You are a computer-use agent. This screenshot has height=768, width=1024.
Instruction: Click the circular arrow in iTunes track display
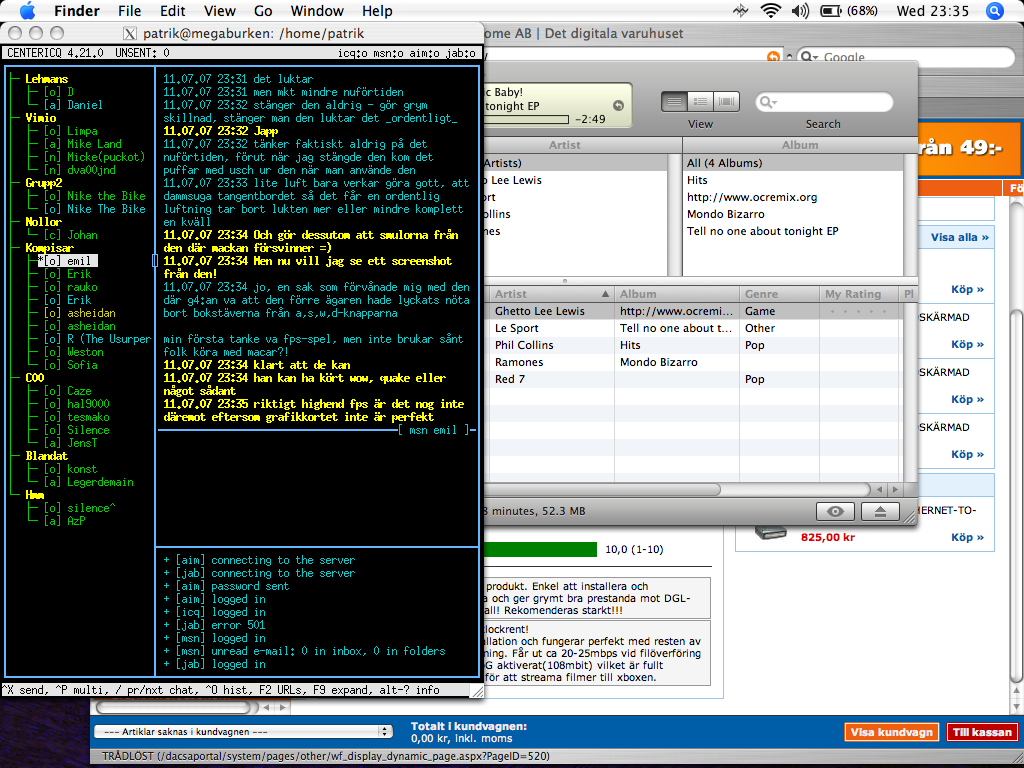618,106
